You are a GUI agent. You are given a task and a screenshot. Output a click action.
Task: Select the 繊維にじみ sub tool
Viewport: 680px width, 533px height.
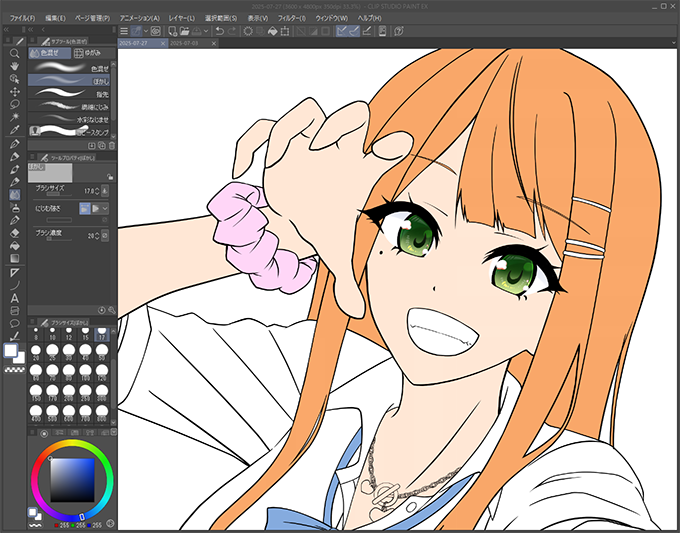coord(69,106)
